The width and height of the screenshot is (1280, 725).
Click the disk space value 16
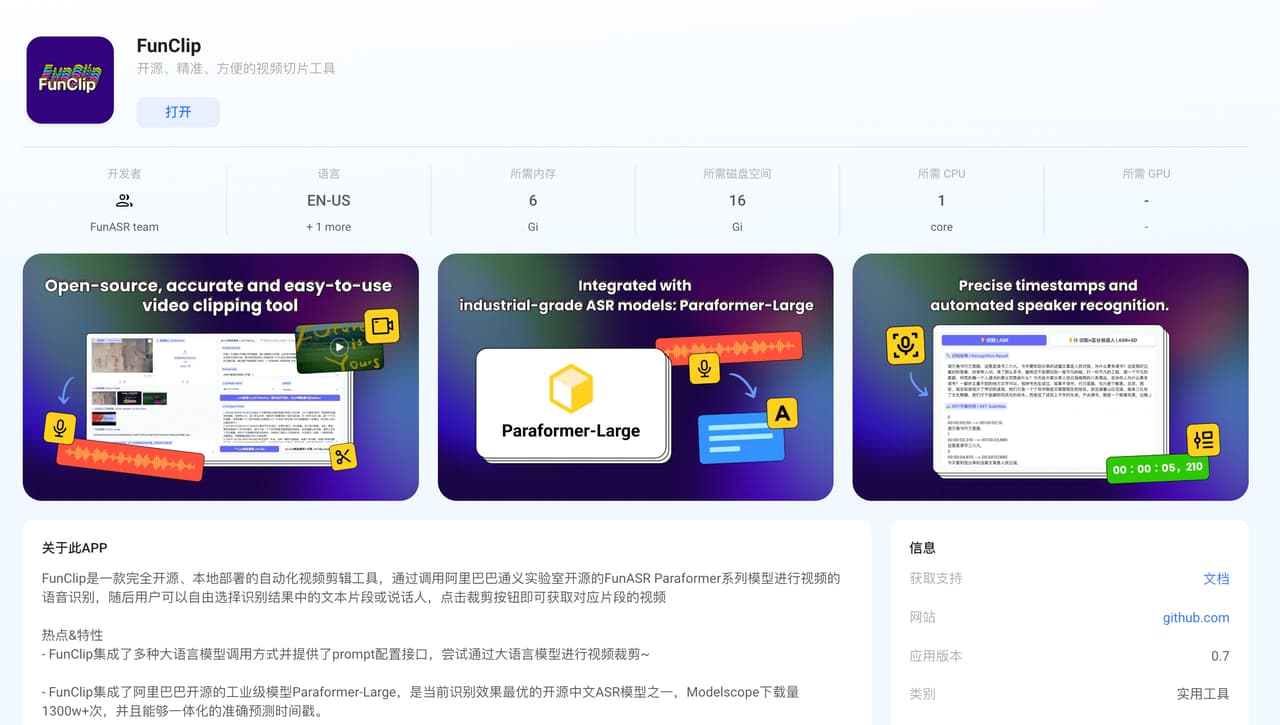[737, 200]
